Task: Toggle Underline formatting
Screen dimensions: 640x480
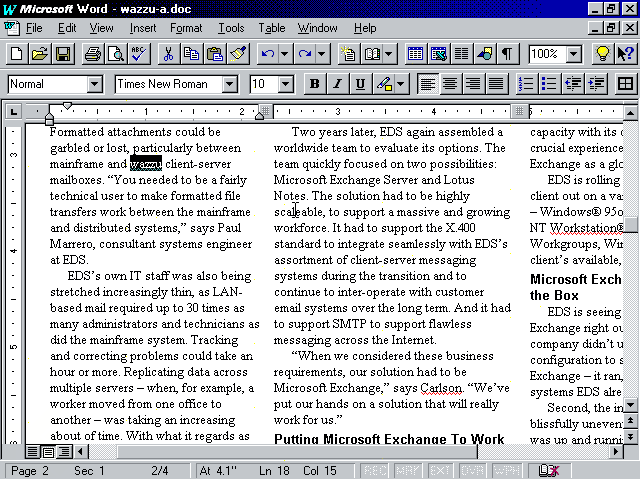Action: 360,84
